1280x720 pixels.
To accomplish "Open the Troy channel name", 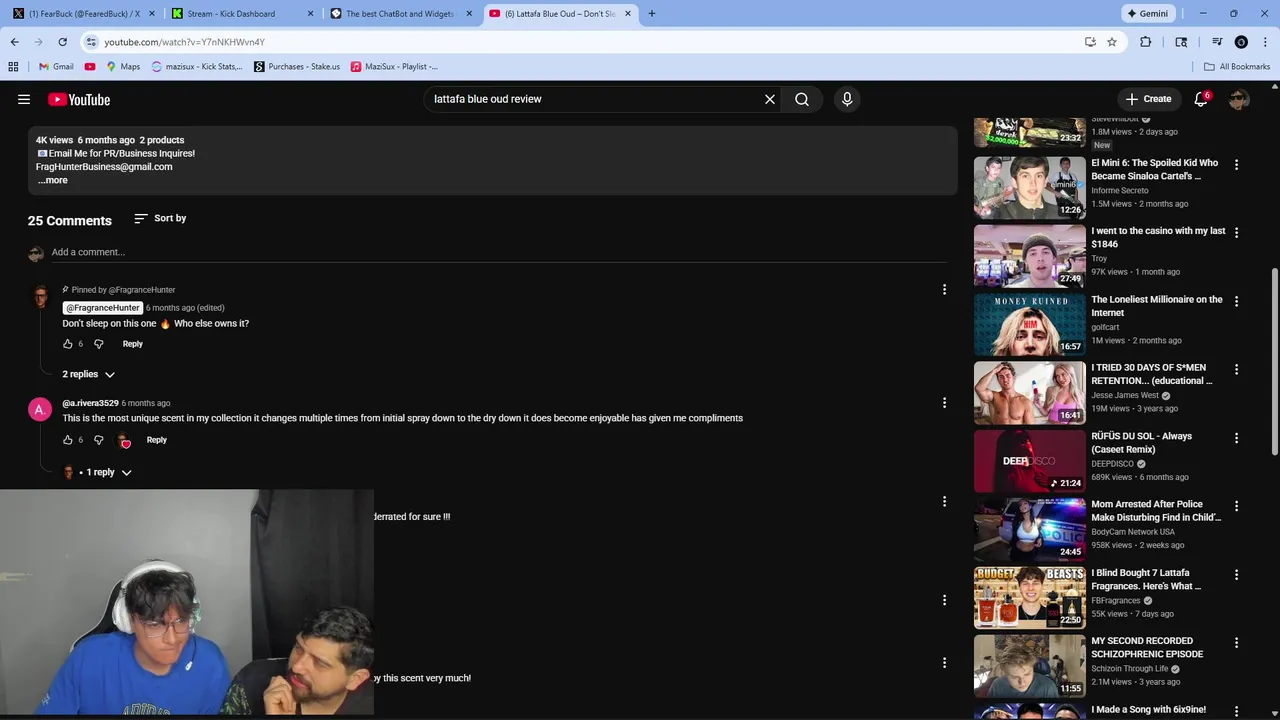I will click(x=1099, y=258).
